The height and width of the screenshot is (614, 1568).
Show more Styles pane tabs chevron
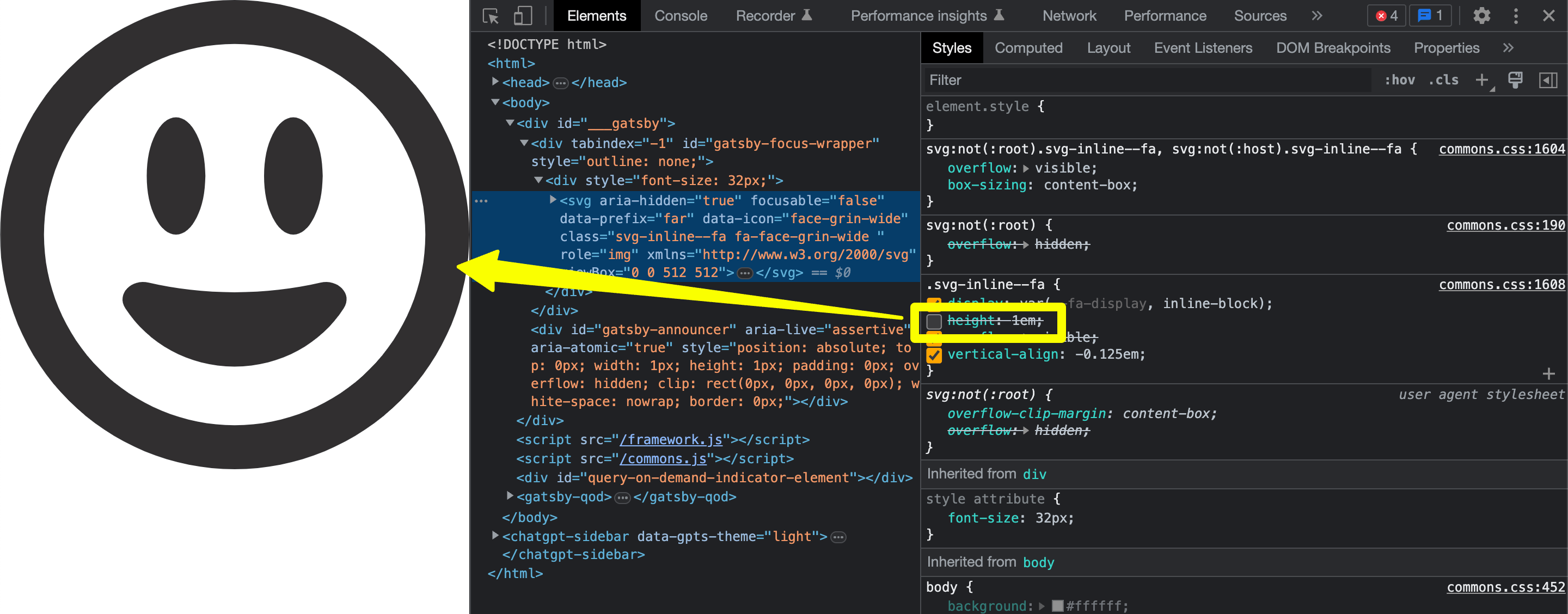[x=1508, y=48]
